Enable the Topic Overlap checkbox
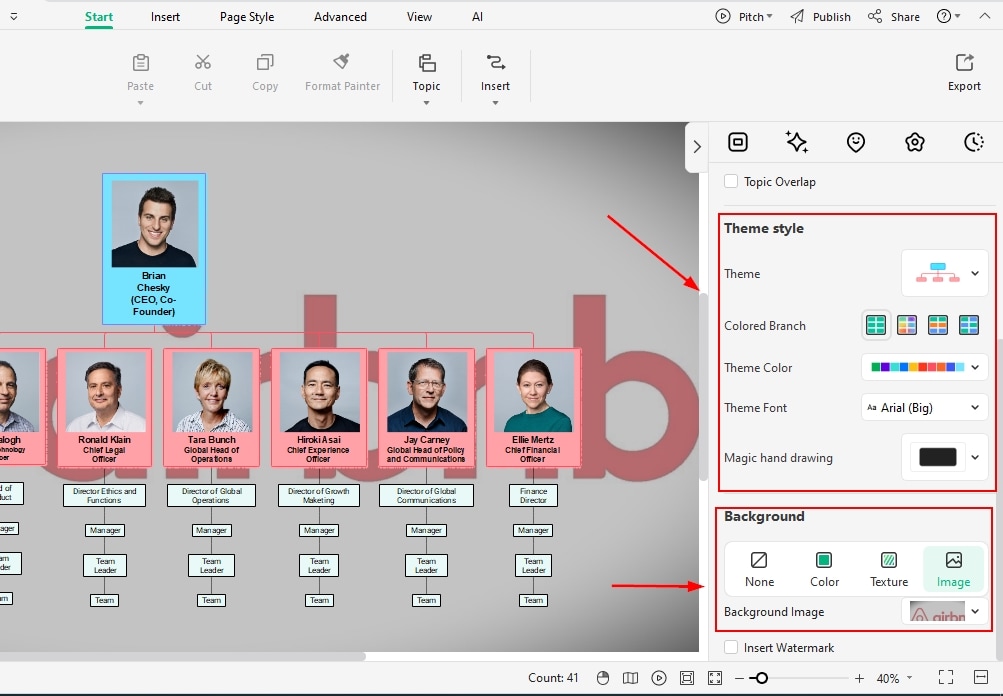The width and height of the screenshot is (1003, 696). (731, 181)
